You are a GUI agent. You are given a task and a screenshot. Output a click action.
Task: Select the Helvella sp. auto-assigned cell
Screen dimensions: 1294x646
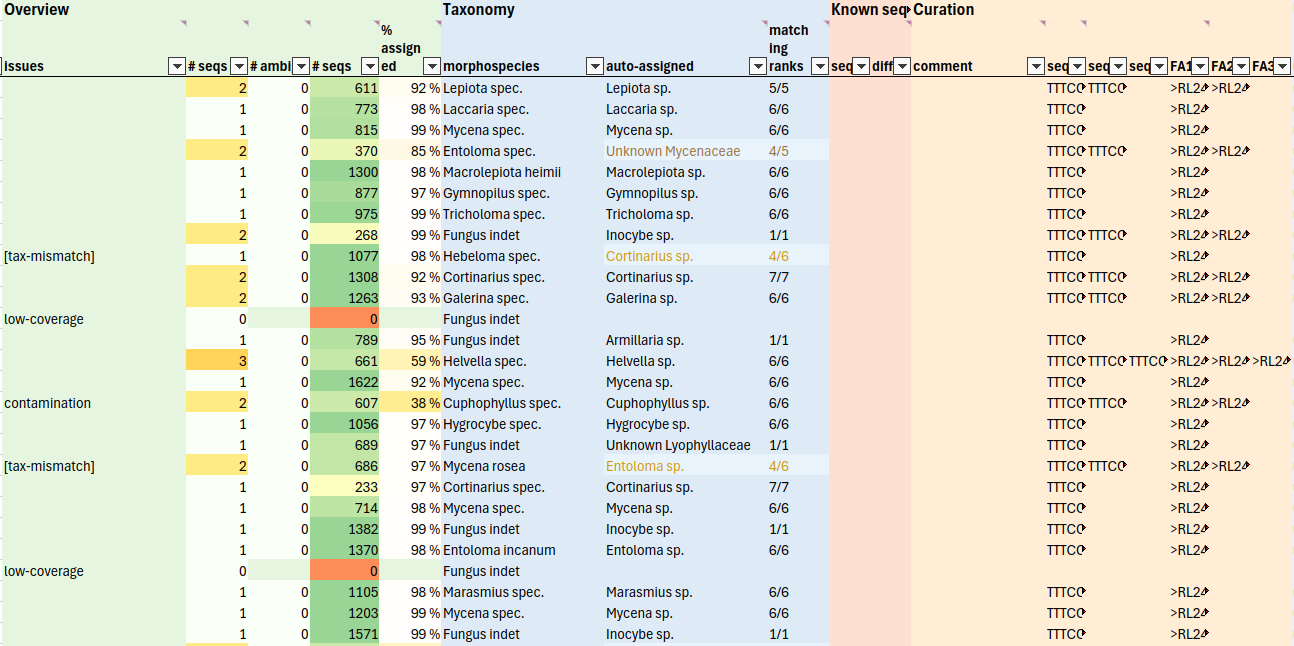686,361
